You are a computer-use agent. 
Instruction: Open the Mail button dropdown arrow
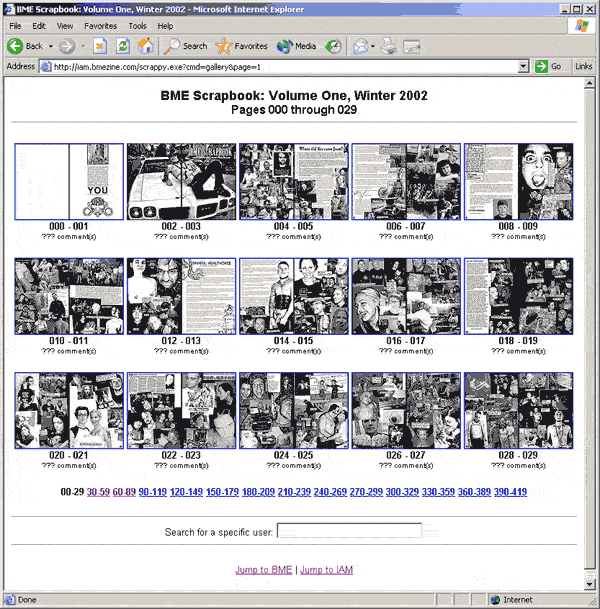click(x=372, y=46)
